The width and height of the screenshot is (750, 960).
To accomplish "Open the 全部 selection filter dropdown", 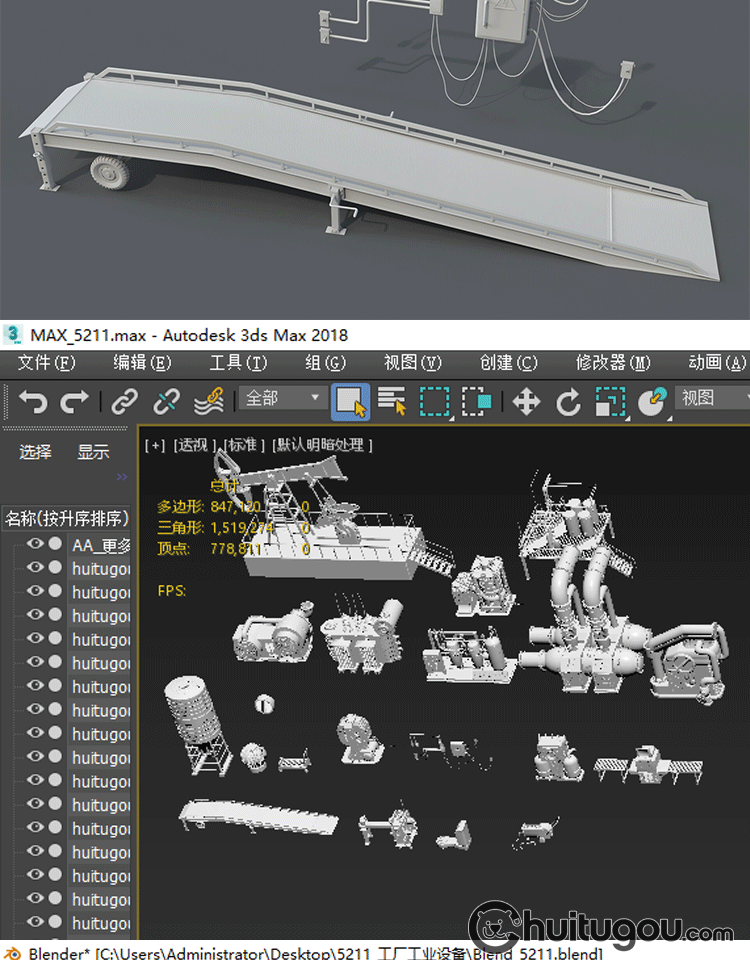I will [x=282, y=398].
